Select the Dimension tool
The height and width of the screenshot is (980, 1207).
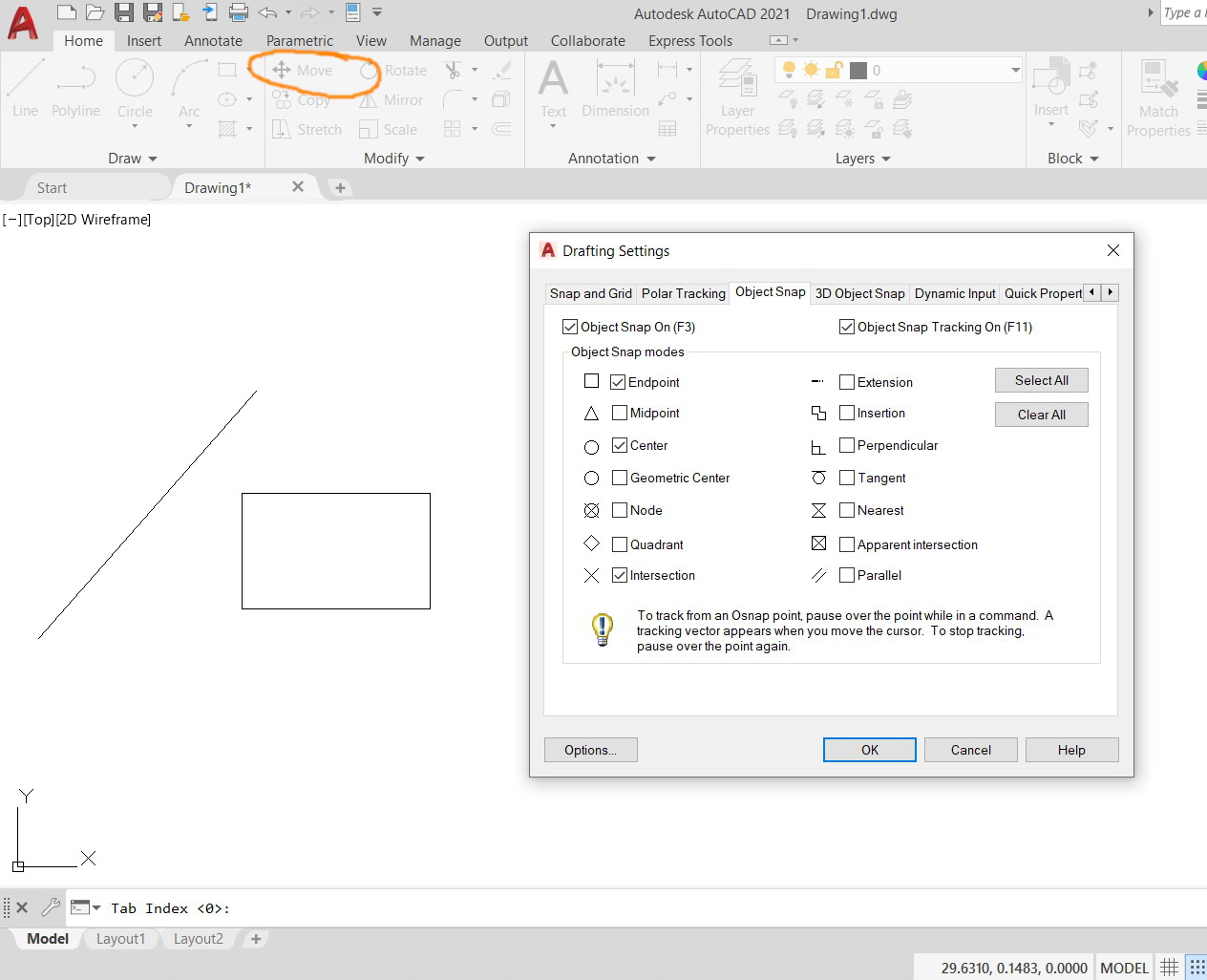tap(615, 88)
